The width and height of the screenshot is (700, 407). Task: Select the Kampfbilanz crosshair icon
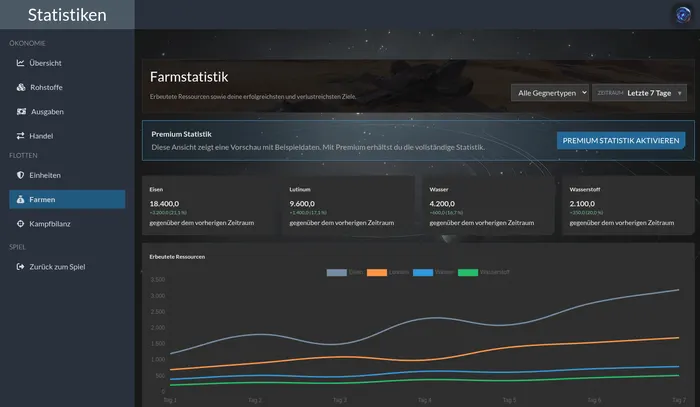tap(21, 224)
